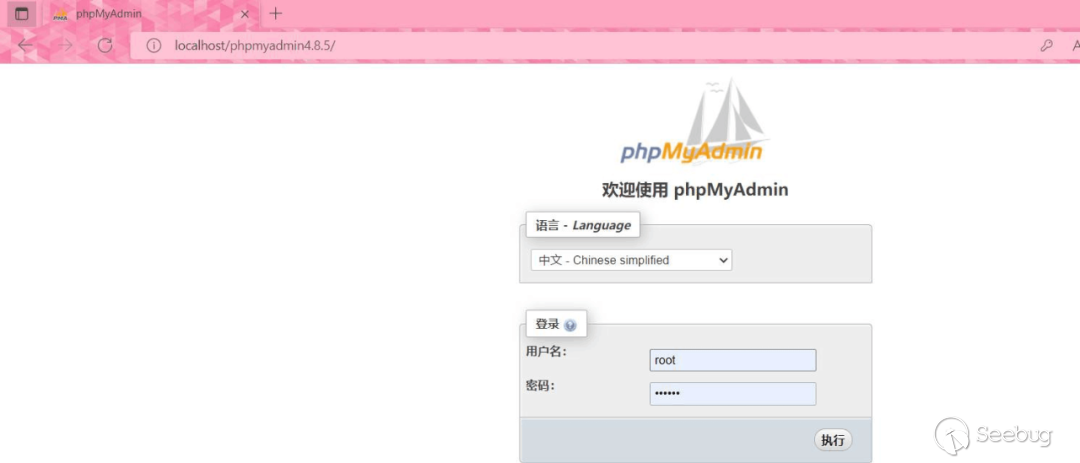This screenshot has width=1080, height=463.
Task: Focus the password field
Action: 733,393
